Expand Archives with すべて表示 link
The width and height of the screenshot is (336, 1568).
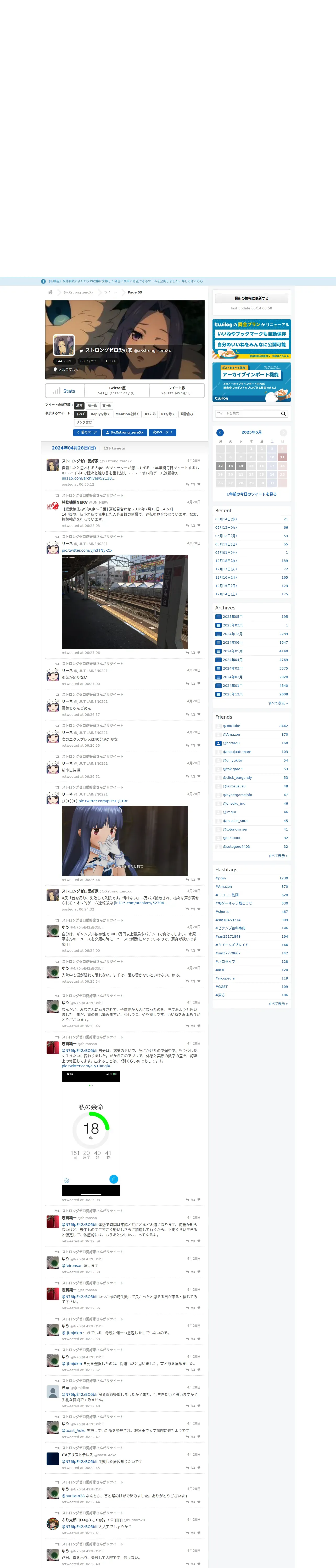pos(278,703)
